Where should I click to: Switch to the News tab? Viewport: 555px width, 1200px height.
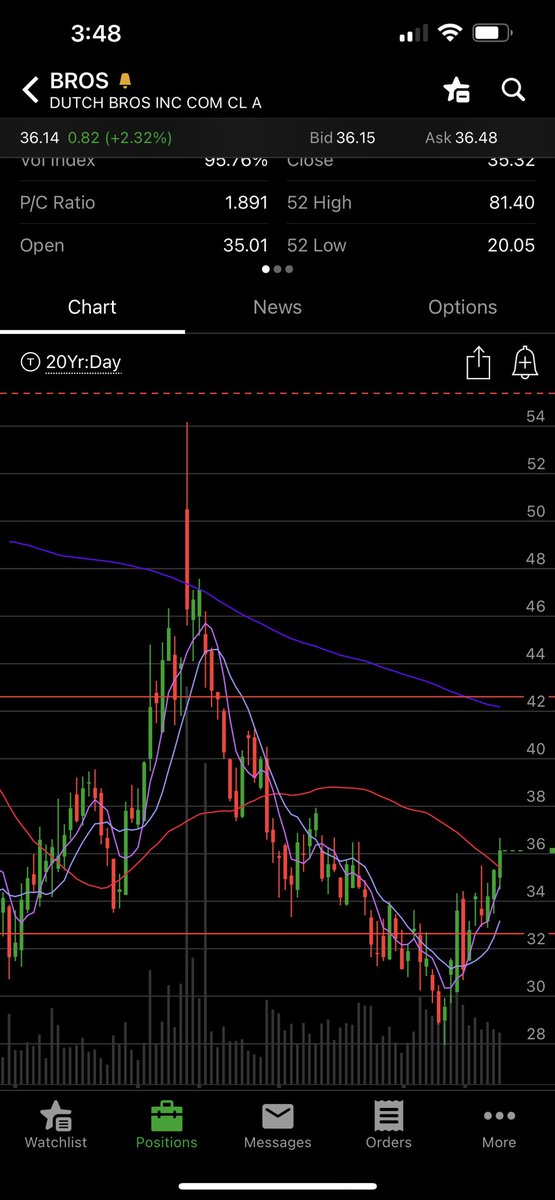277,307
